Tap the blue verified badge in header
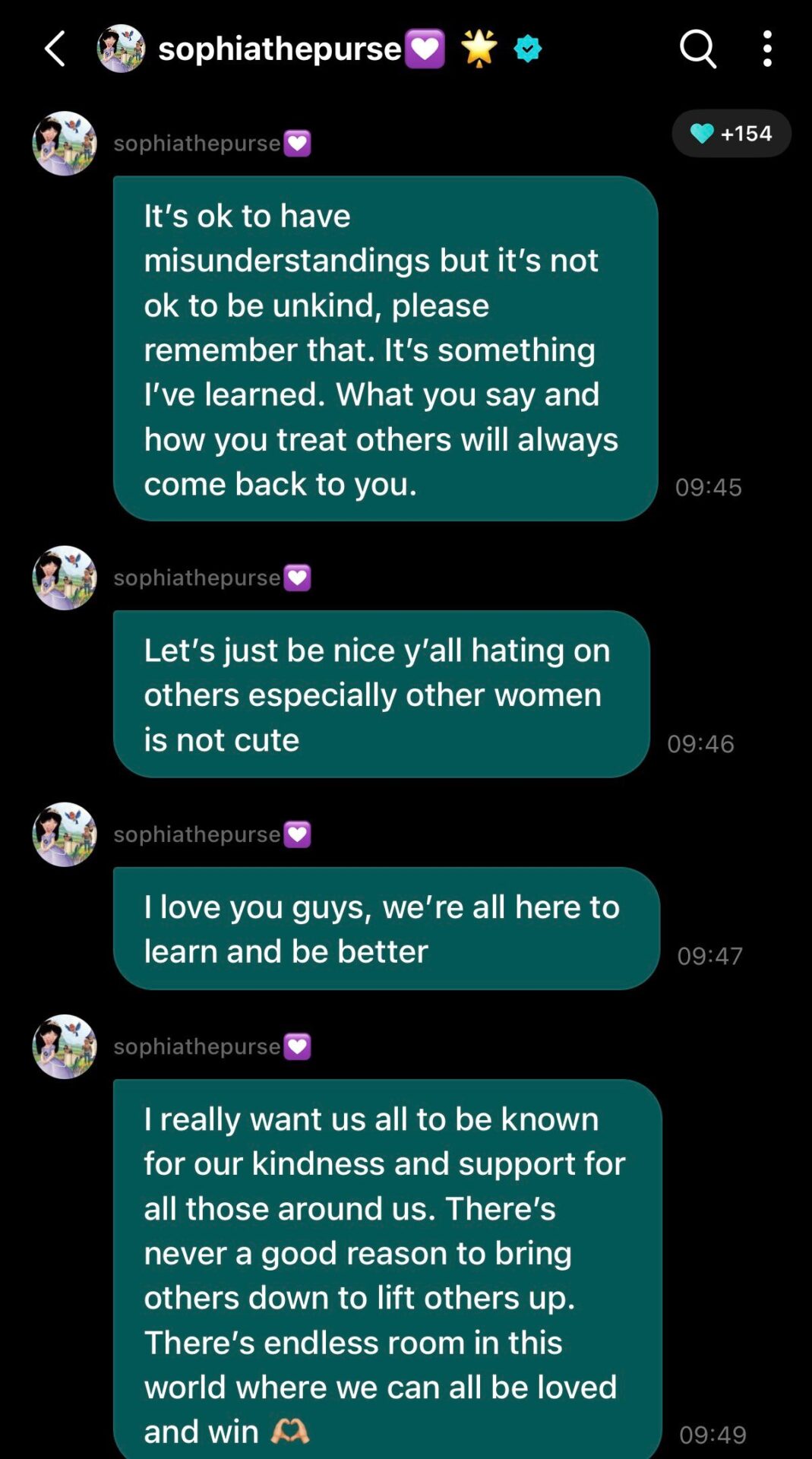 [x=527, y=49]
